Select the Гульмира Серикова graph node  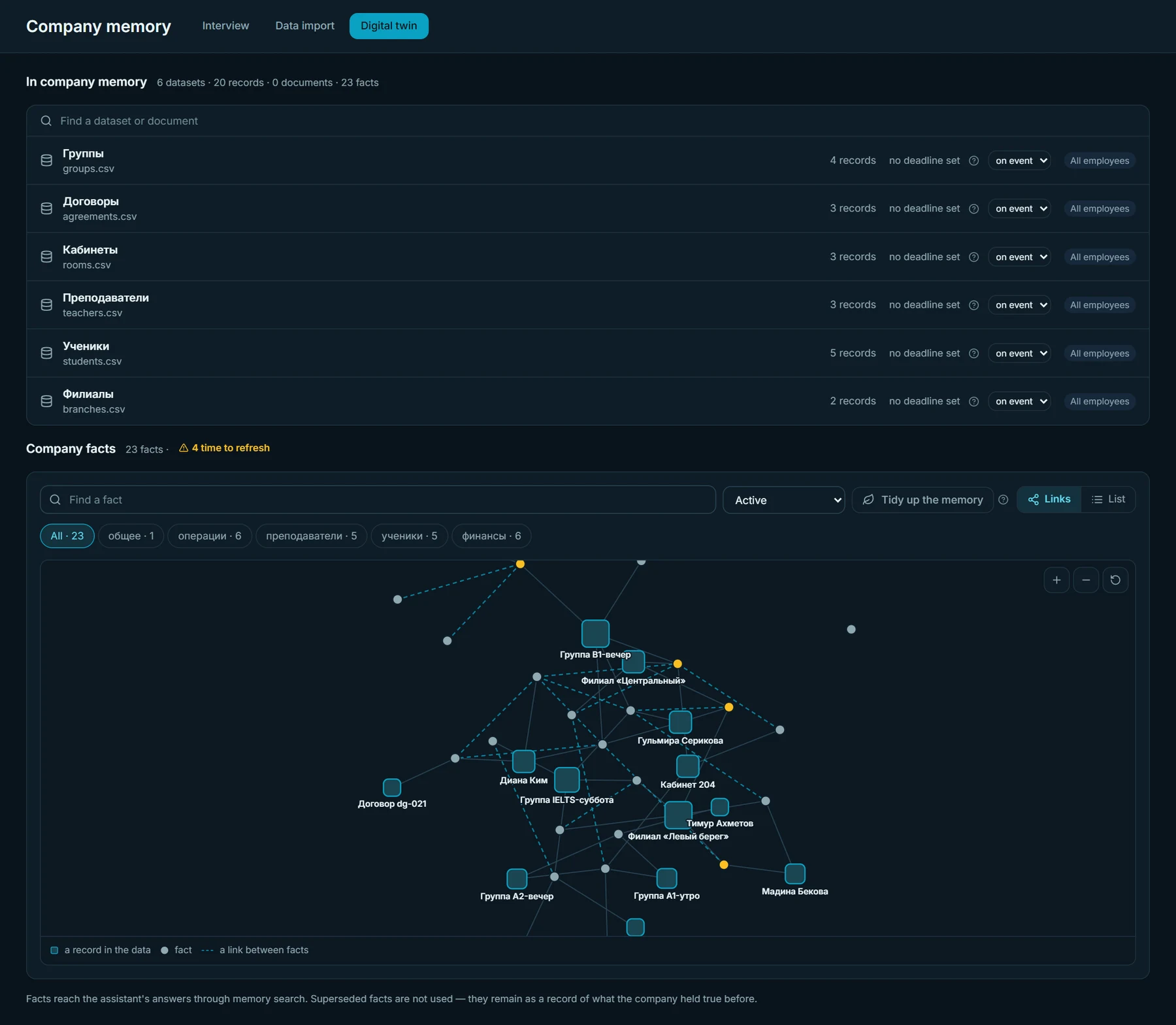[680, 722]
